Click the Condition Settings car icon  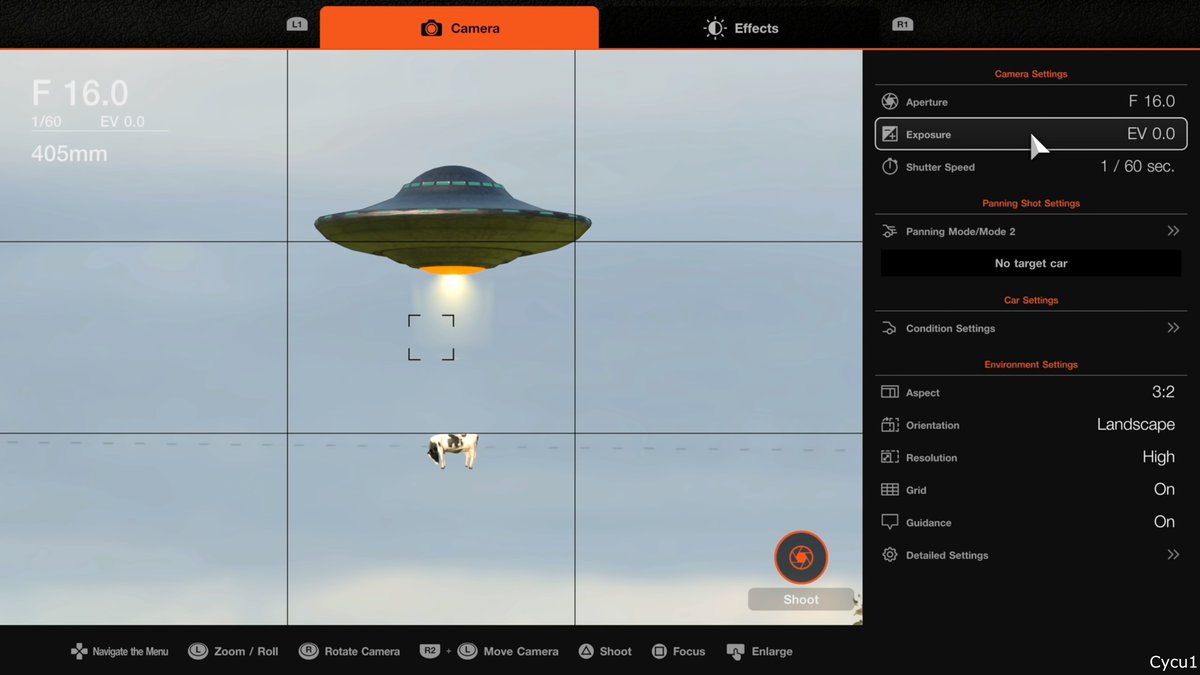point(890,328)
